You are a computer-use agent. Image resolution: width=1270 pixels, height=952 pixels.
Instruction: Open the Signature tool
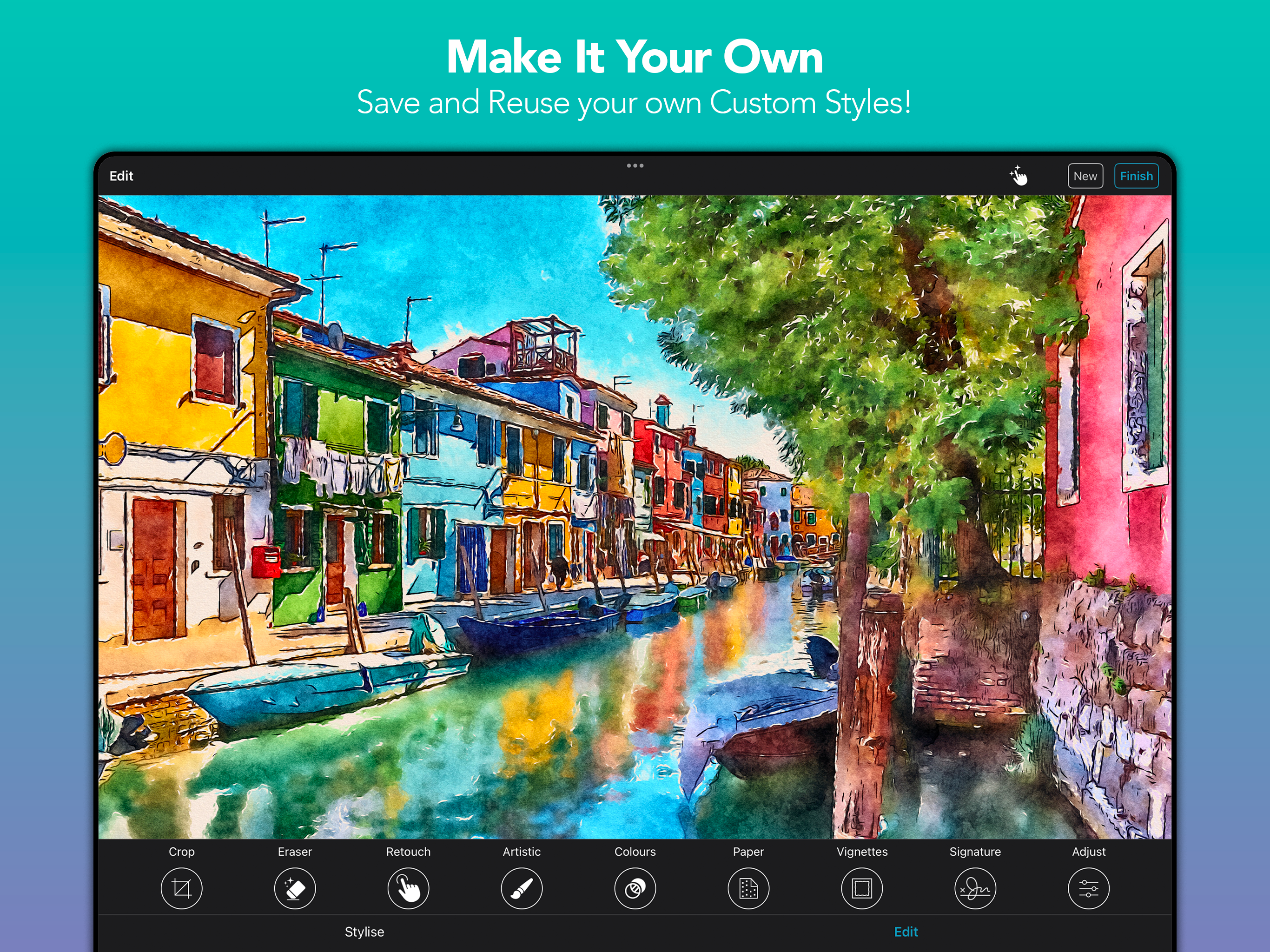coord(975,888)
